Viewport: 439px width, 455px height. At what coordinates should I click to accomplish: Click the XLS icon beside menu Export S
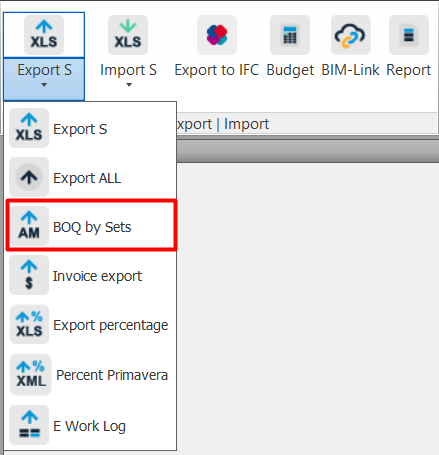pos(29,128)
